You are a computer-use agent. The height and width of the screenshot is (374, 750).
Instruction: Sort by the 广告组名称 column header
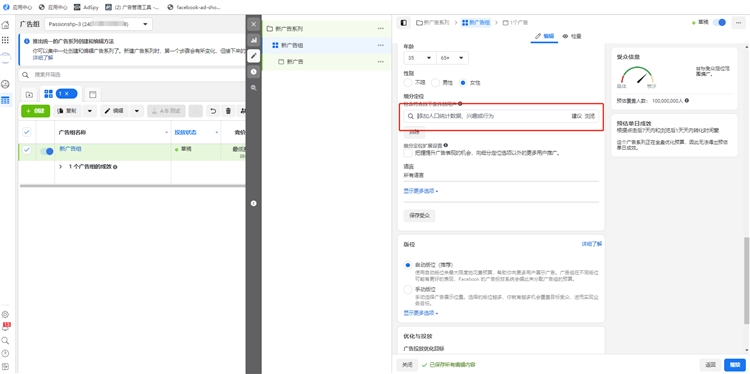pyautogui.click(x=72, y=132)
